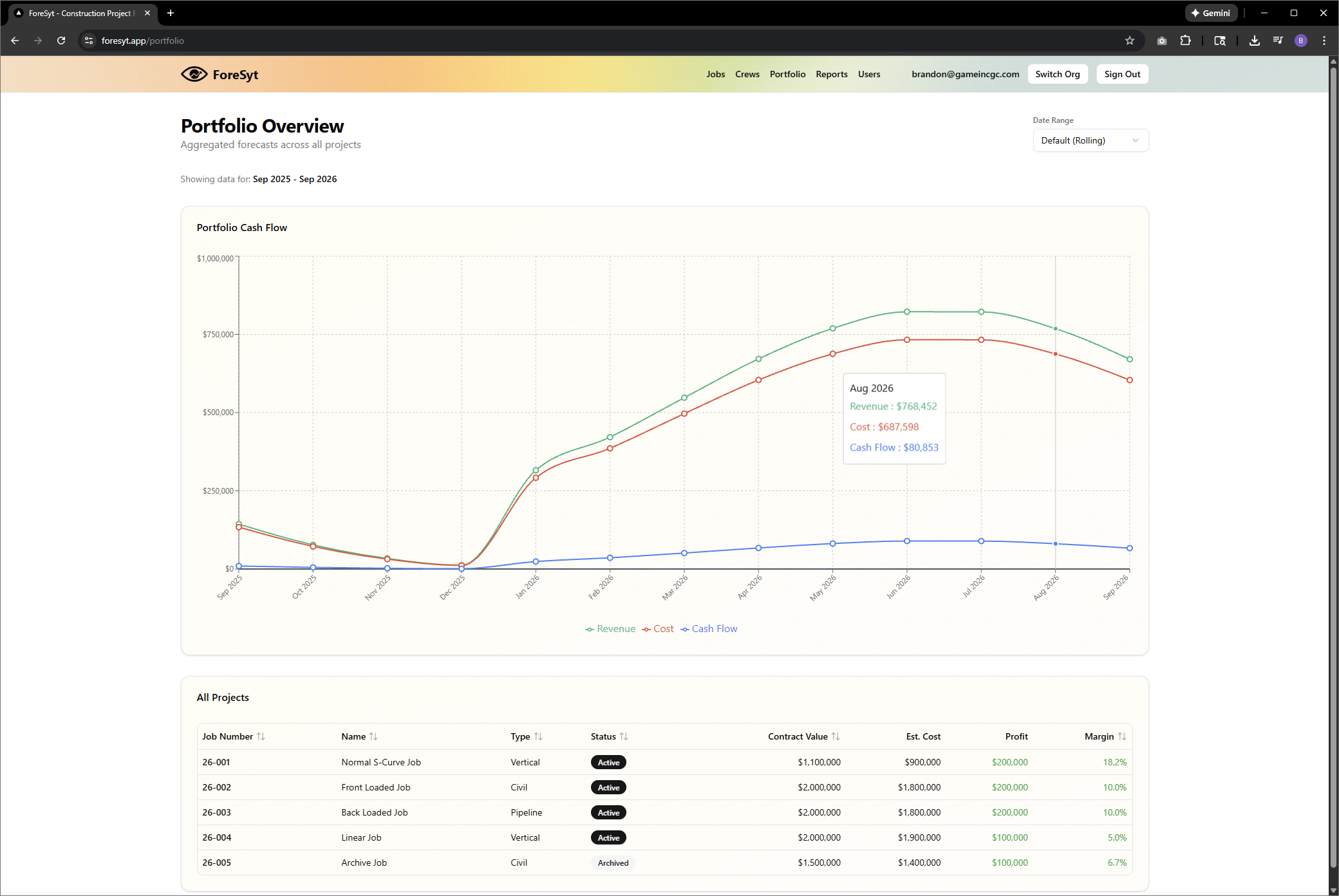The image size is (1339, 896).
Task: Sort the table by Contract Value
Action: (x=803, y=736)
